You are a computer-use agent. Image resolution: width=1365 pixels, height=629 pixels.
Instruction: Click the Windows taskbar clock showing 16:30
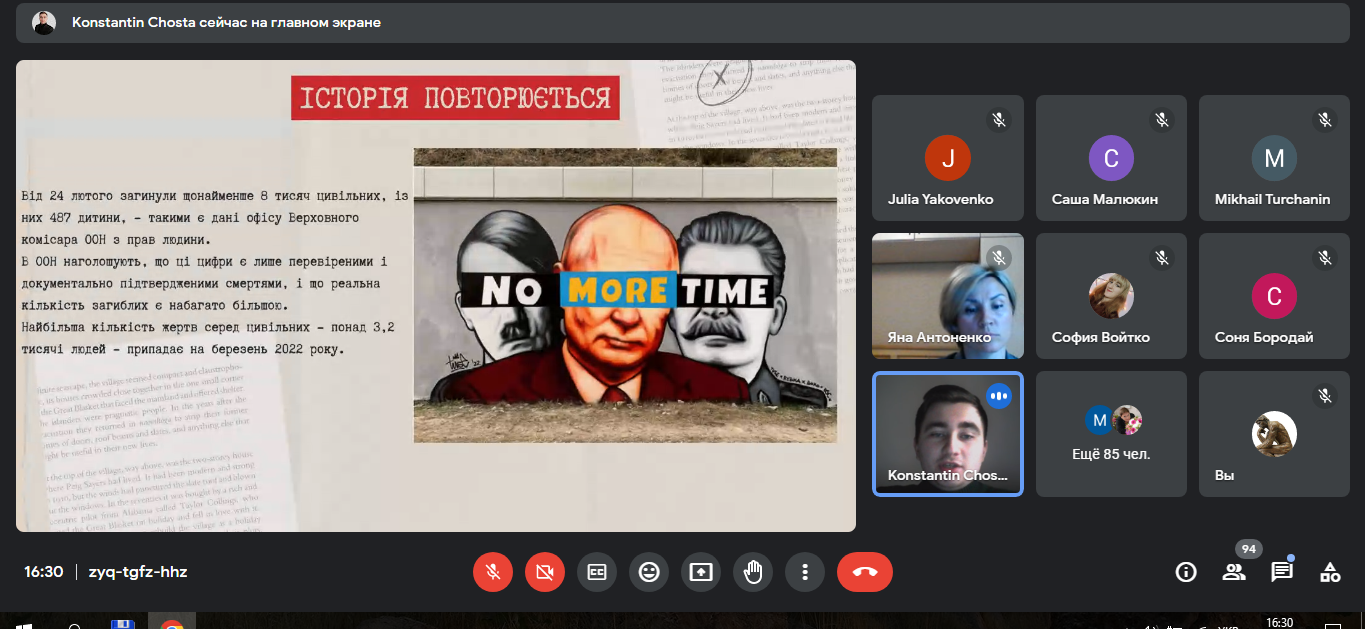pyautogui.click(x=1280, y=623)
